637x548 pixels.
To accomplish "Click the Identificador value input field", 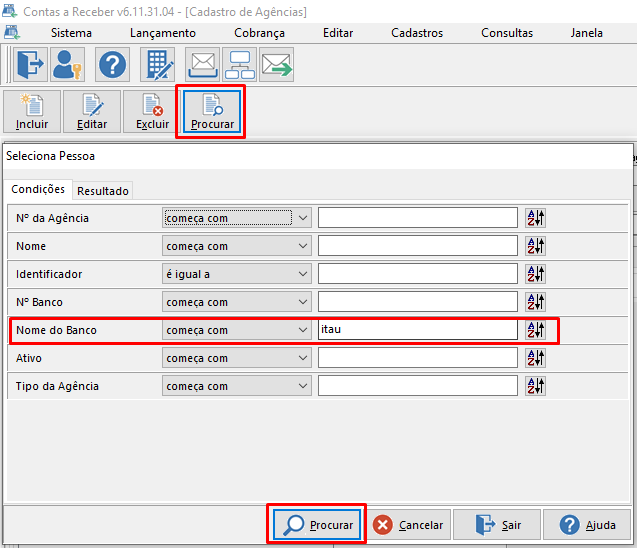I will 418,274.
